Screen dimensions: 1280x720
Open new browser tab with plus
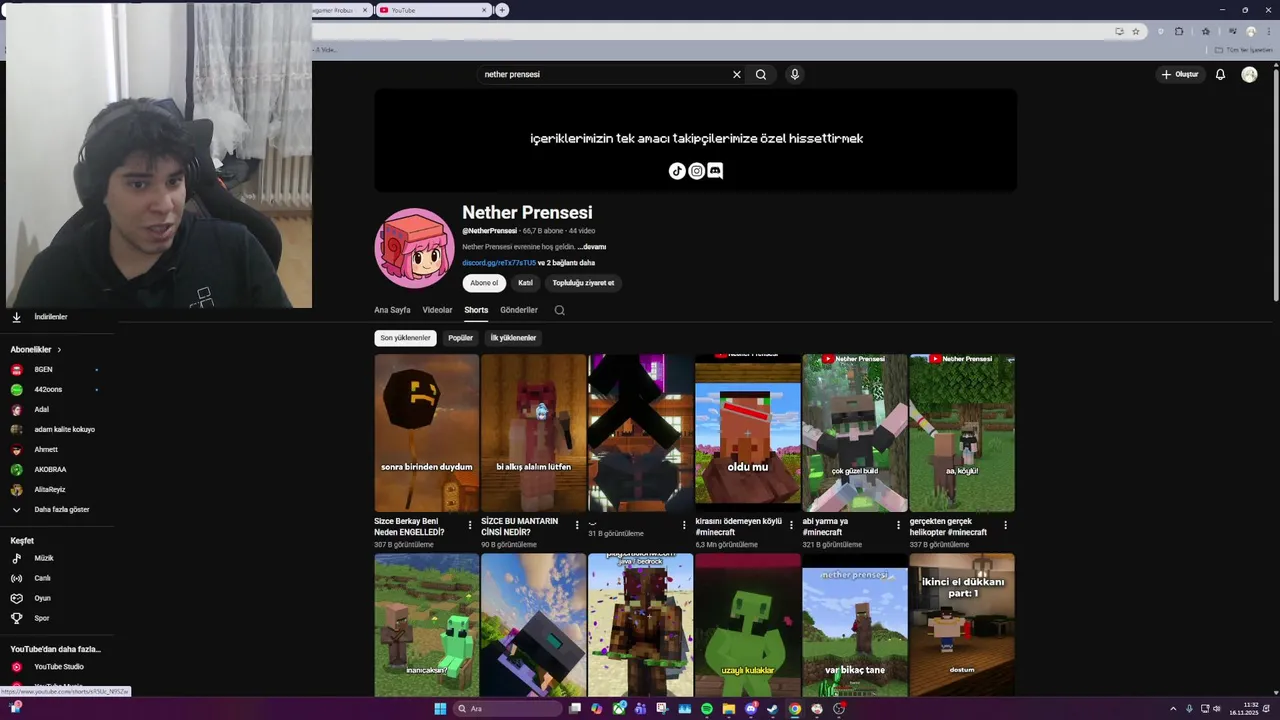502,10
